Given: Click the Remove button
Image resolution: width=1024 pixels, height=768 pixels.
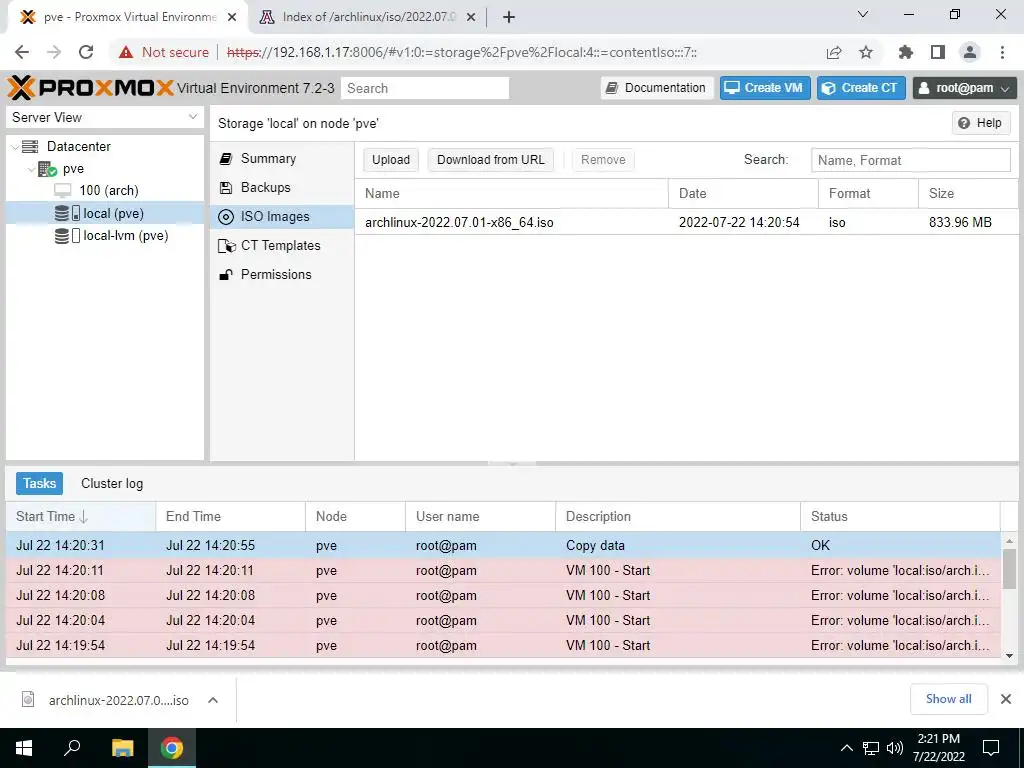Looking at the screenshot, I should pyautogui.click(x=603, y=160).
